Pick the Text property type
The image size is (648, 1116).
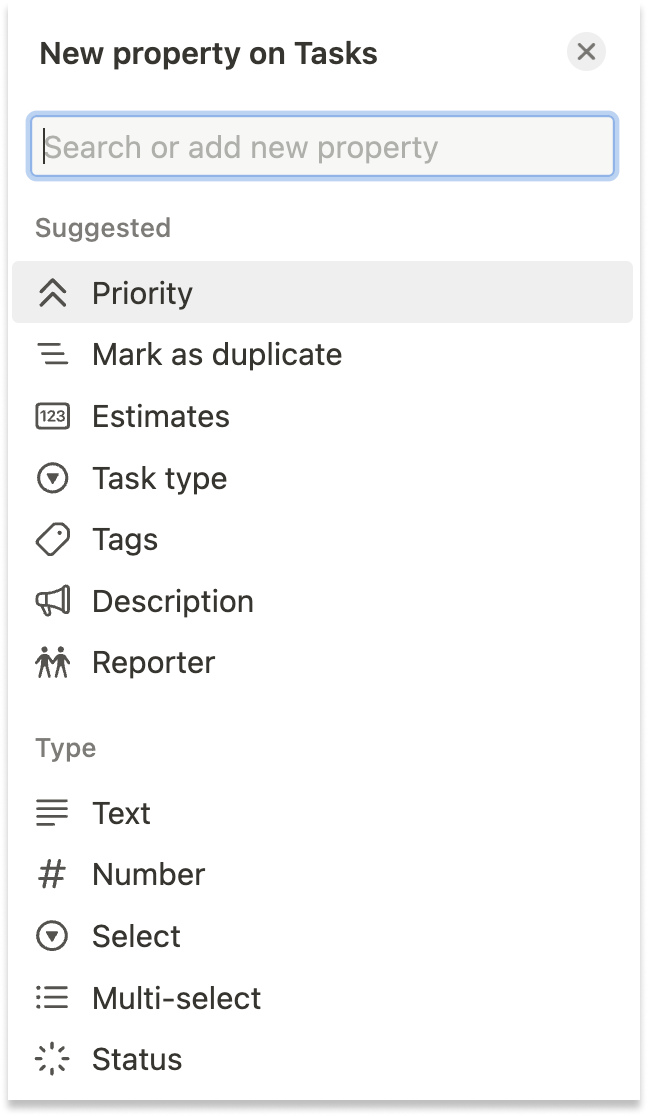click(x=121, y=813)
